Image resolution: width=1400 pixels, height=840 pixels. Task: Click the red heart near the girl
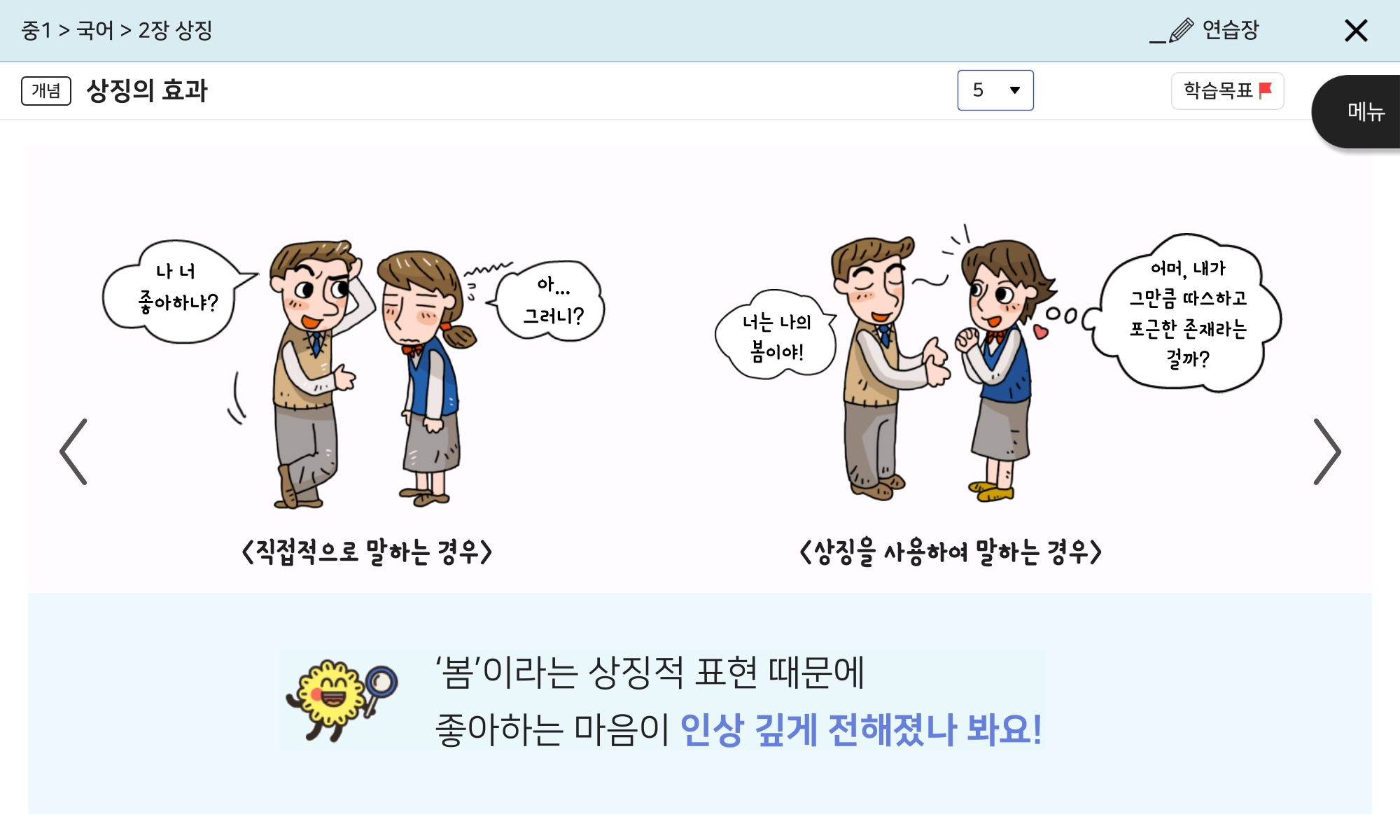[1041, 331]
